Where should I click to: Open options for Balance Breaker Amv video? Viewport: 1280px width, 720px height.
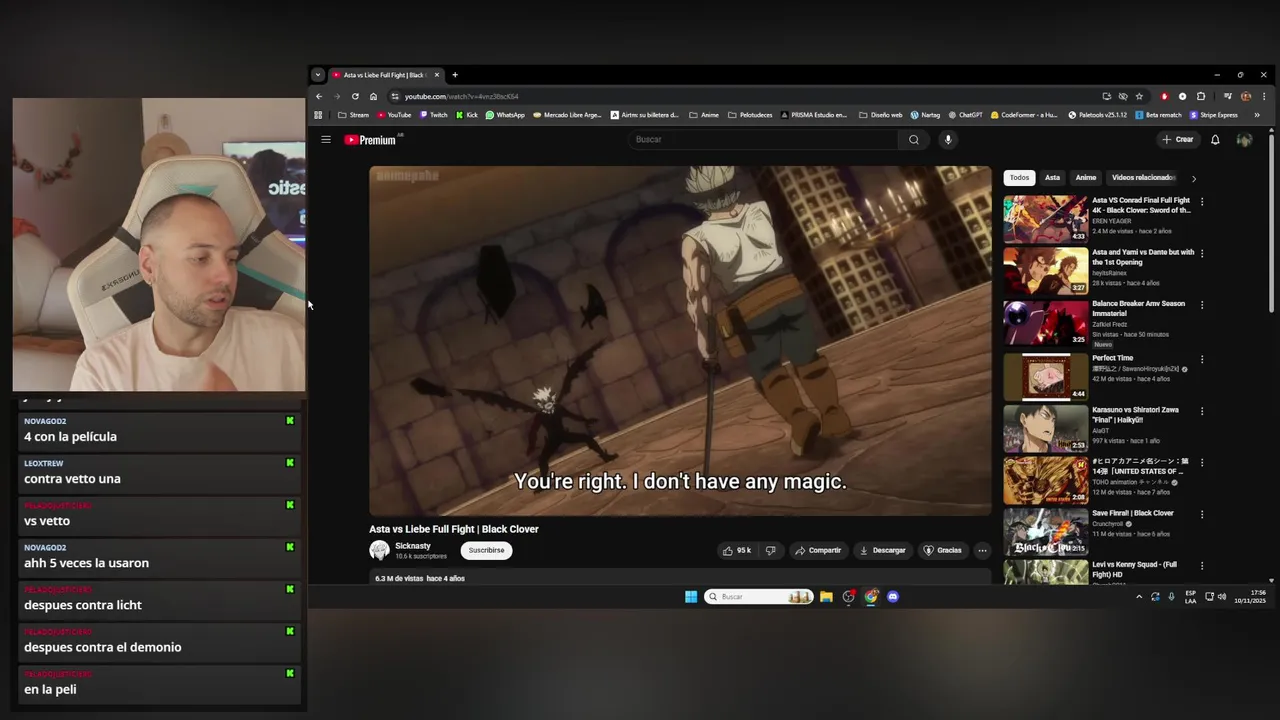tap(1202, 305)
